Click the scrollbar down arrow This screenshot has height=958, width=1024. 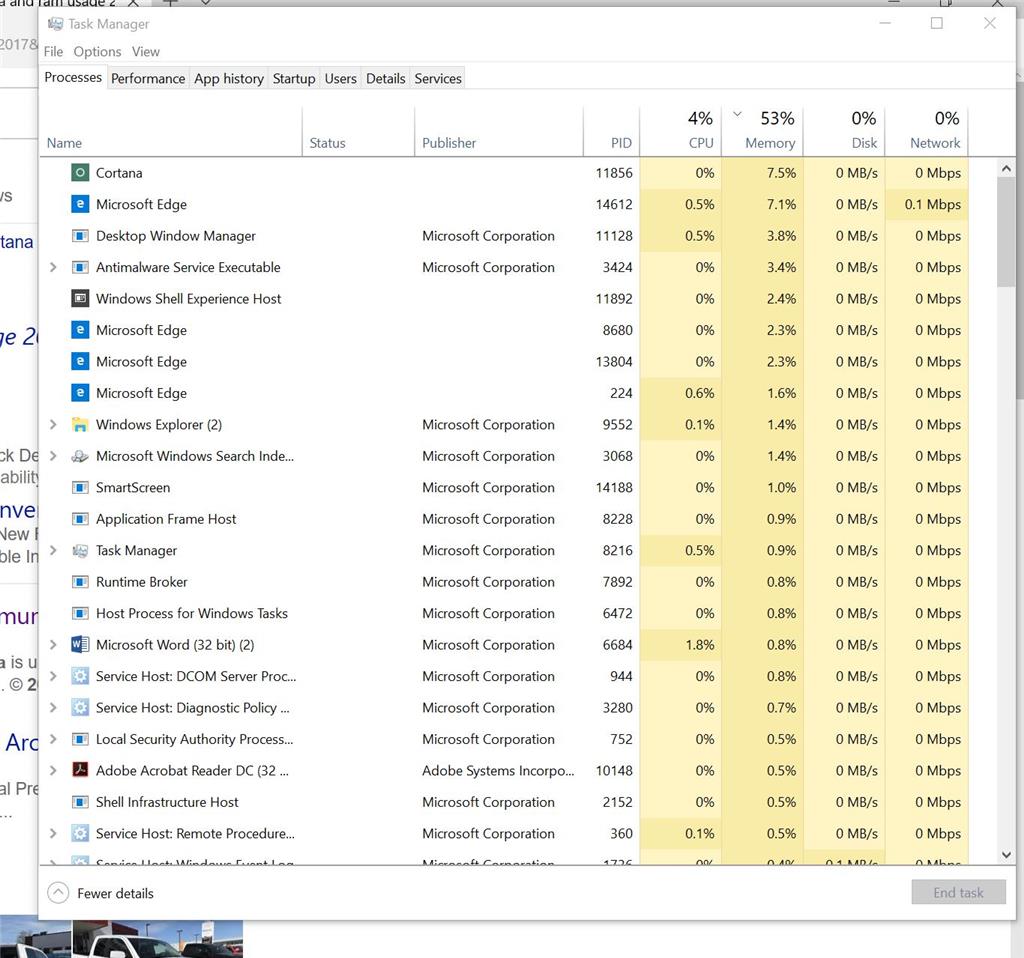[1006, 854]
